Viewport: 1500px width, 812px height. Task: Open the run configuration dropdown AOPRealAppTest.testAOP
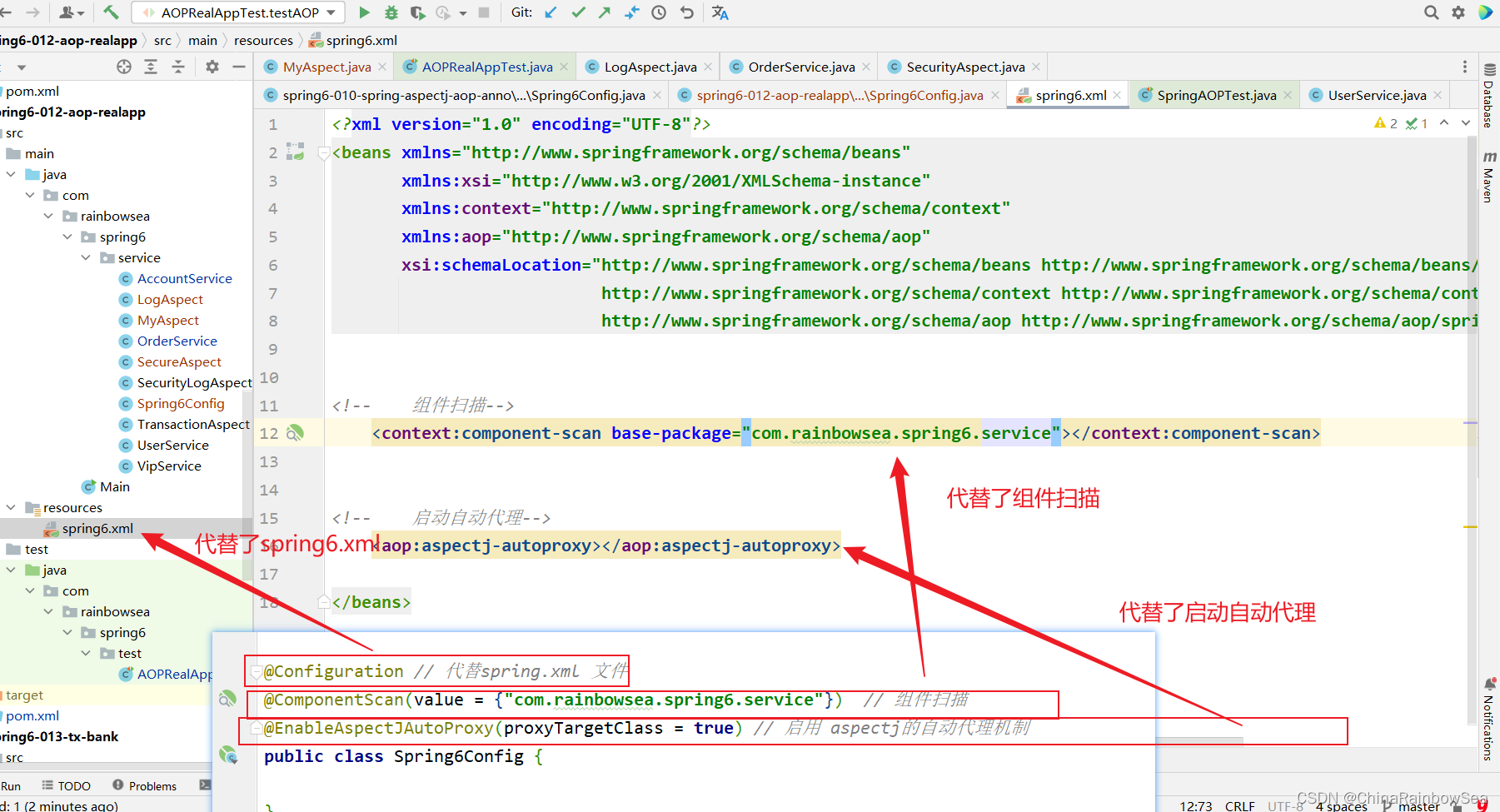click(240, 12)
